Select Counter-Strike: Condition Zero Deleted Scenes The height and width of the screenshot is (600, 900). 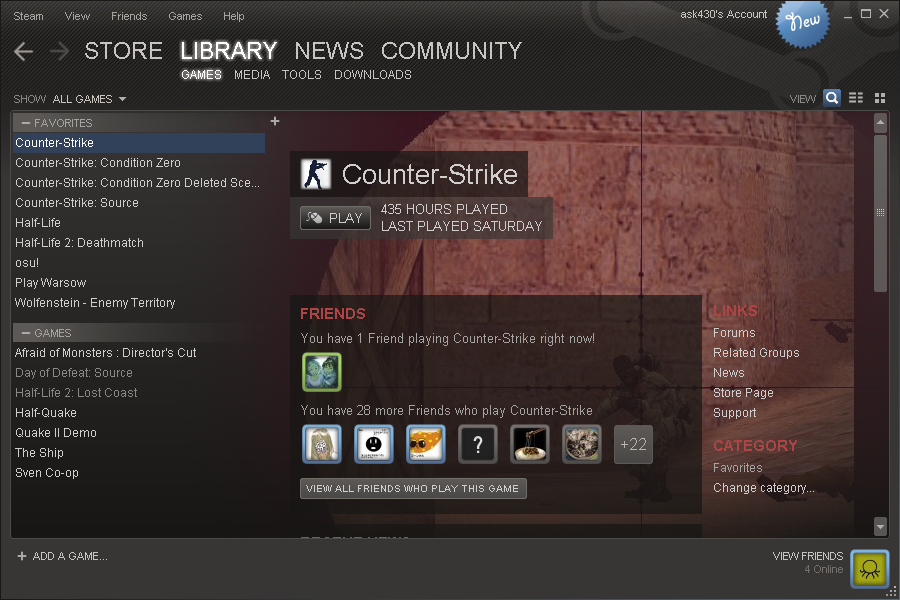[x=138, y=183]
